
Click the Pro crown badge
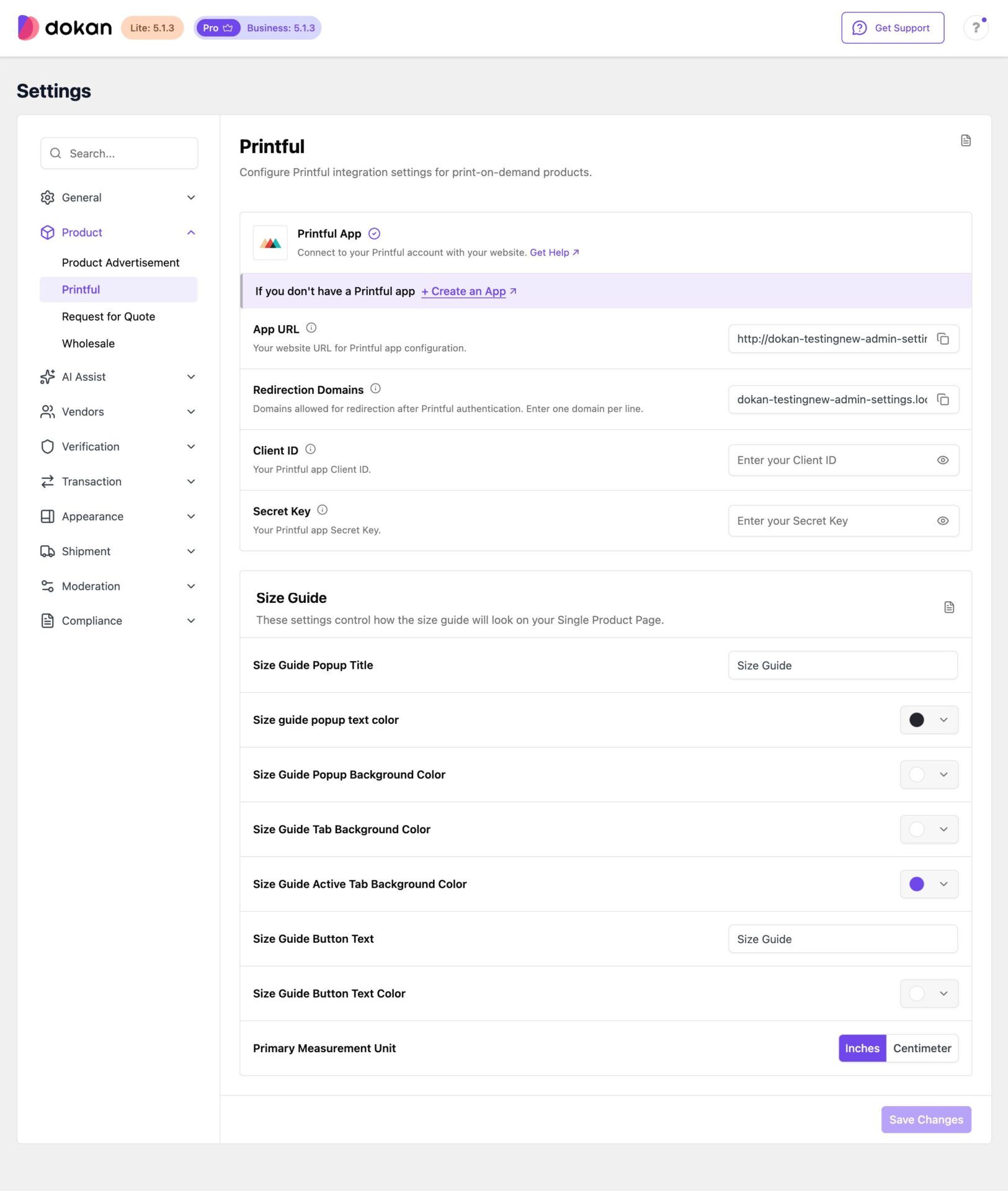click(x=218, y=28)
